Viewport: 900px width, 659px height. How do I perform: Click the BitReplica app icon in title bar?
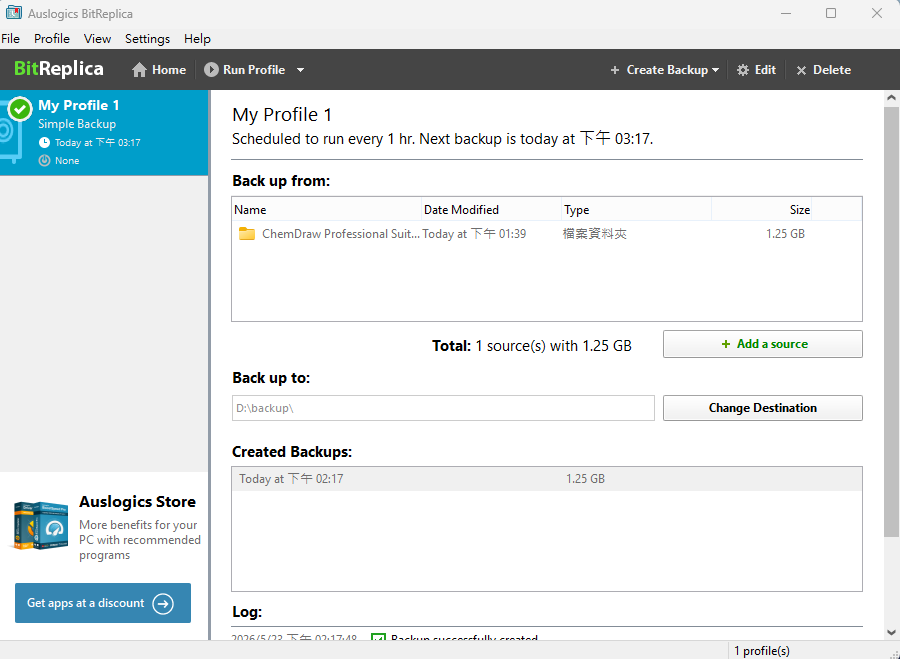[14, 13]
